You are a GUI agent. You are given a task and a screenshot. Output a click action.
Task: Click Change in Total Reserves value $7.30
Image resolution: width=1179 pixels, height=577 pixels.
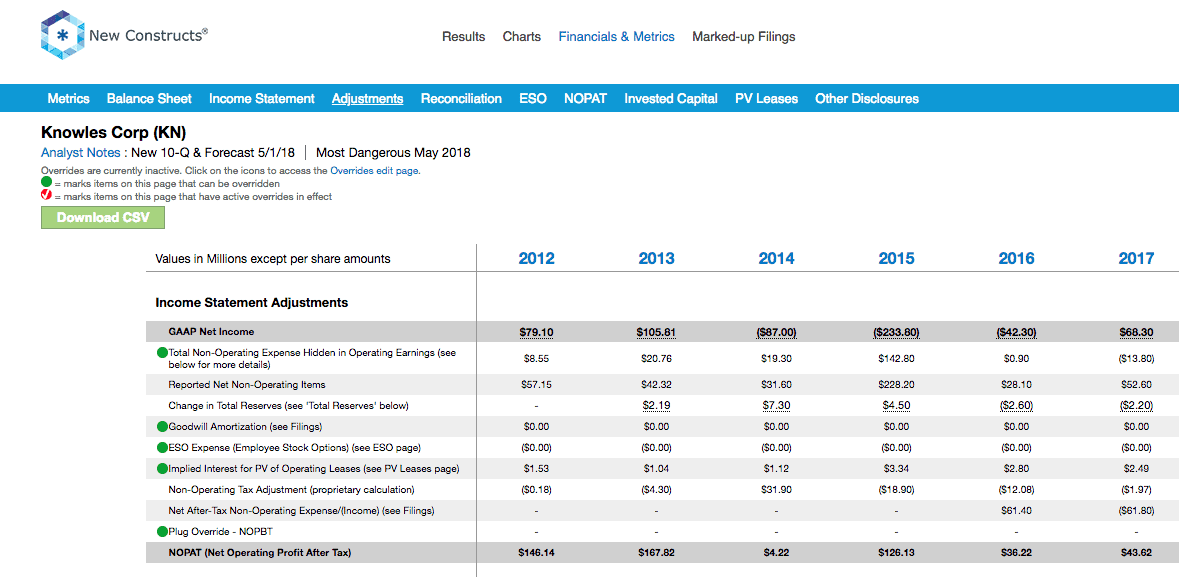click(x=776, y=405)
